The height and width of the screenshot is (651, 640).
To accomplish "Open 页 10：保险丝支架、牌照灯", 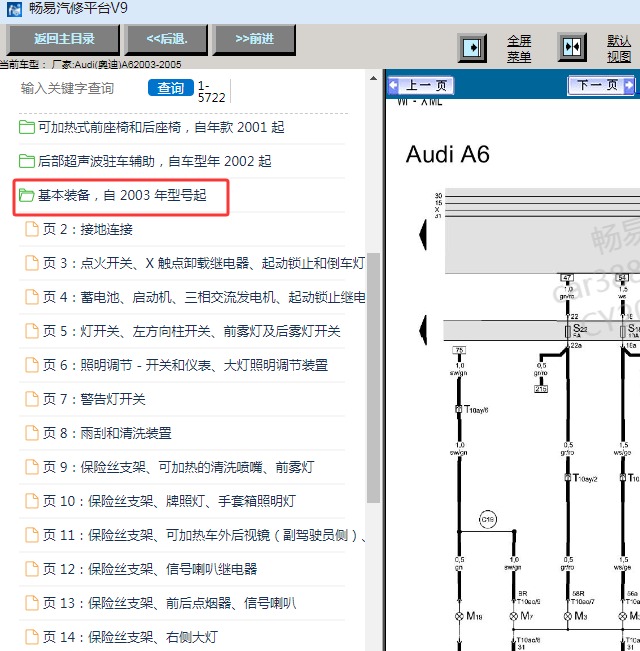I will point(169,502).
